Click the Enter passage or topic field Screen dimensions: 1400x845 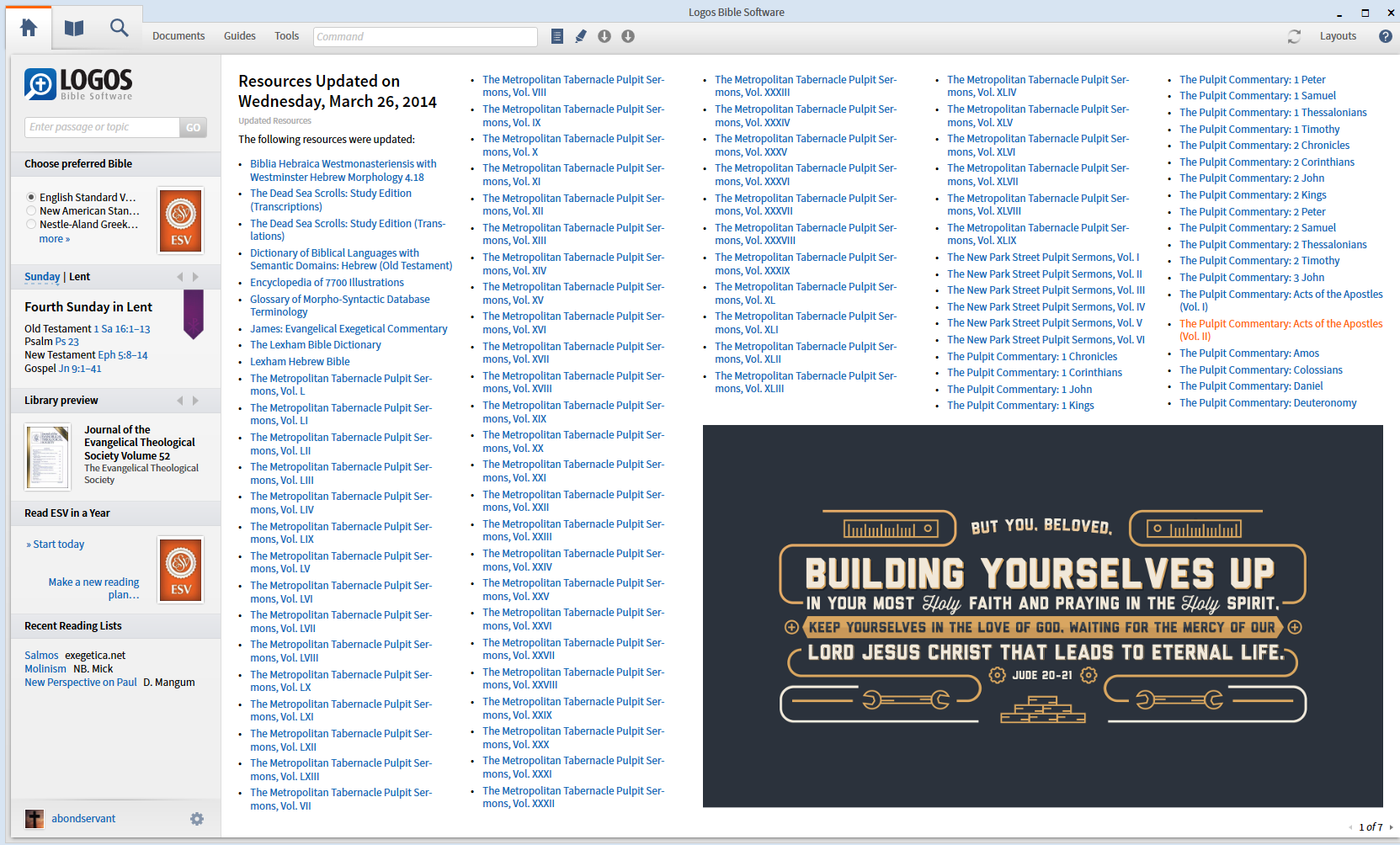coord(102,127)
